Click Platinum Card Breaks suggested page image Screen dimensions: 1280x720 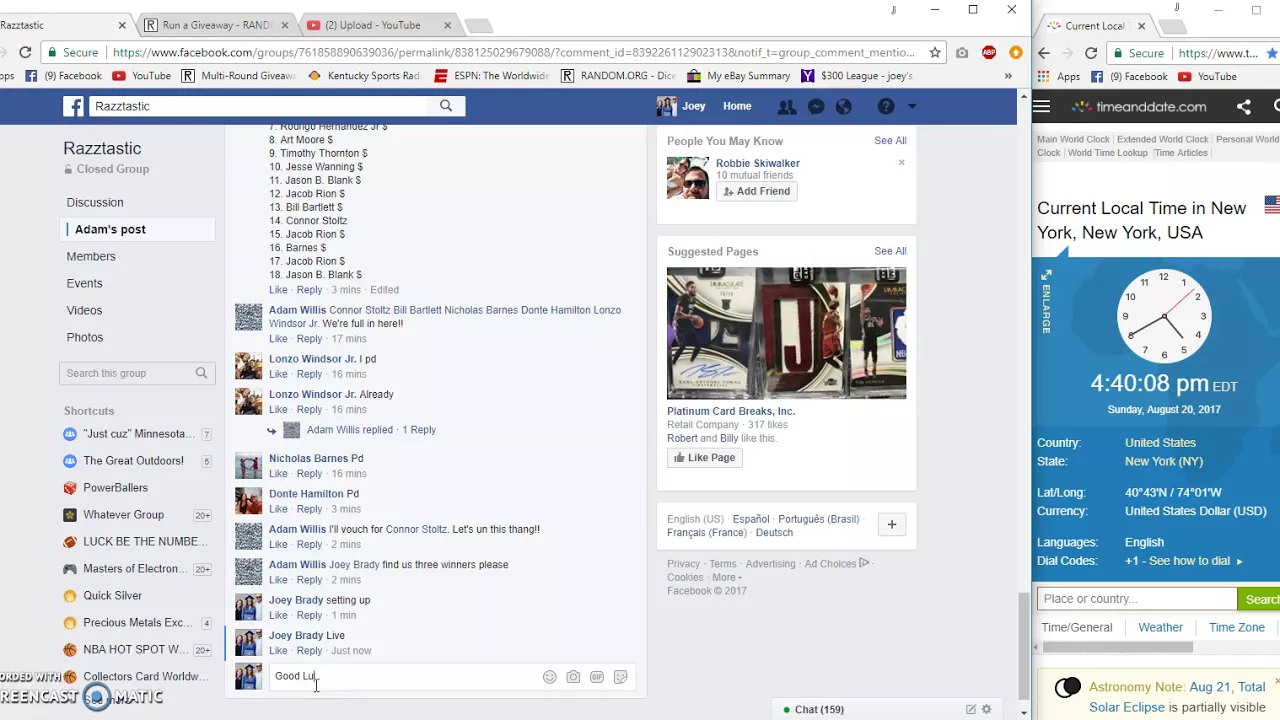[787, 333]
